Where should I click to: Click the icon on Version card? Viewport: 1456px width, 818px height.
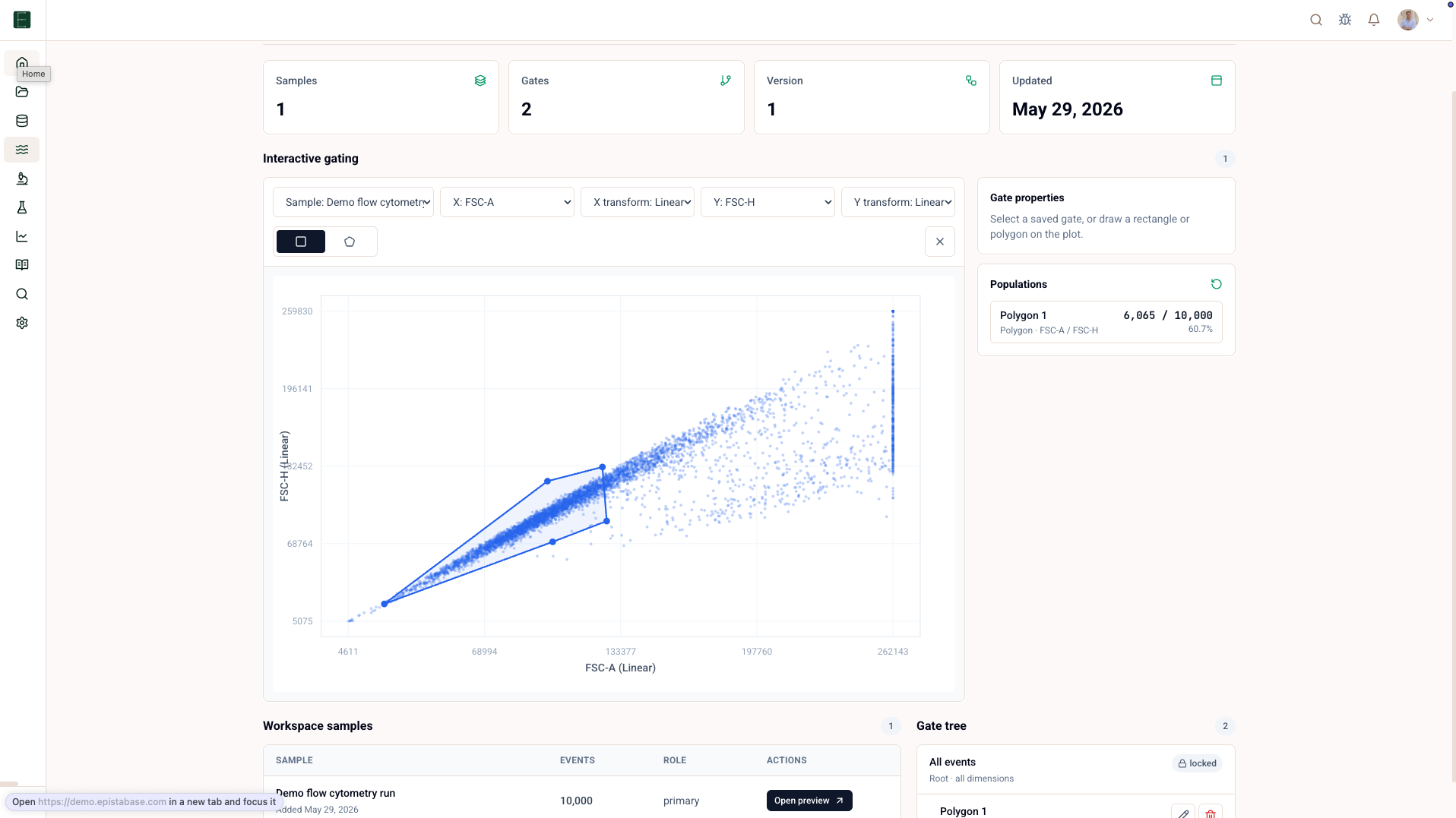[971, 81]
